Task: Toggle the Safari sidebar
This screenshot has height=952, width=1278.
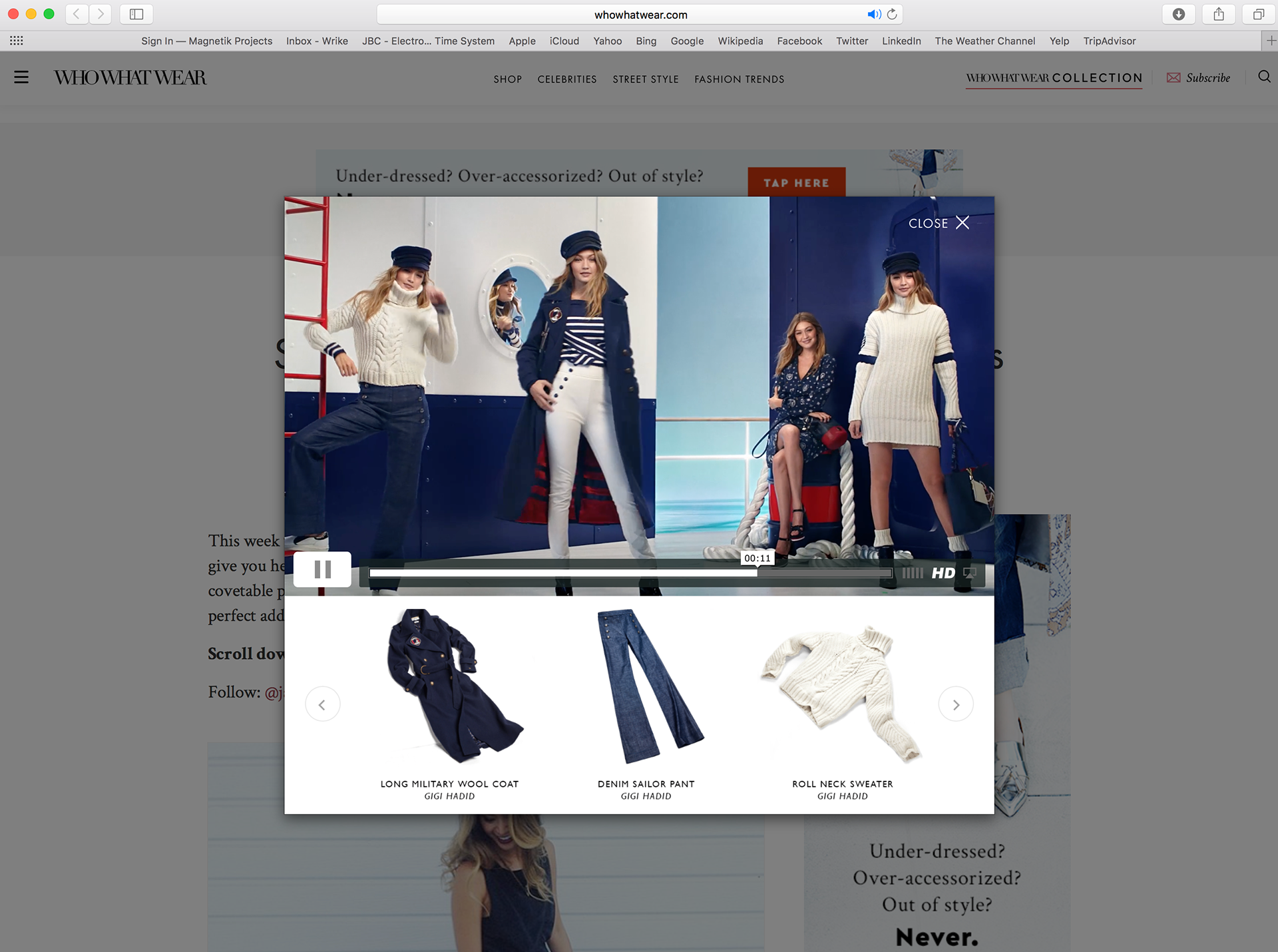Action: tap(136, 14)
